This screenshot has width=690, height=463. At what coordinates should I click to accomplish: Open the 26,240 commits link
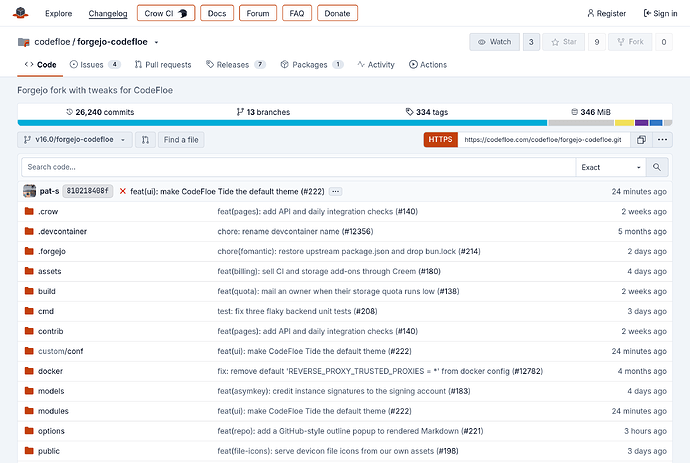pos(100,112)
